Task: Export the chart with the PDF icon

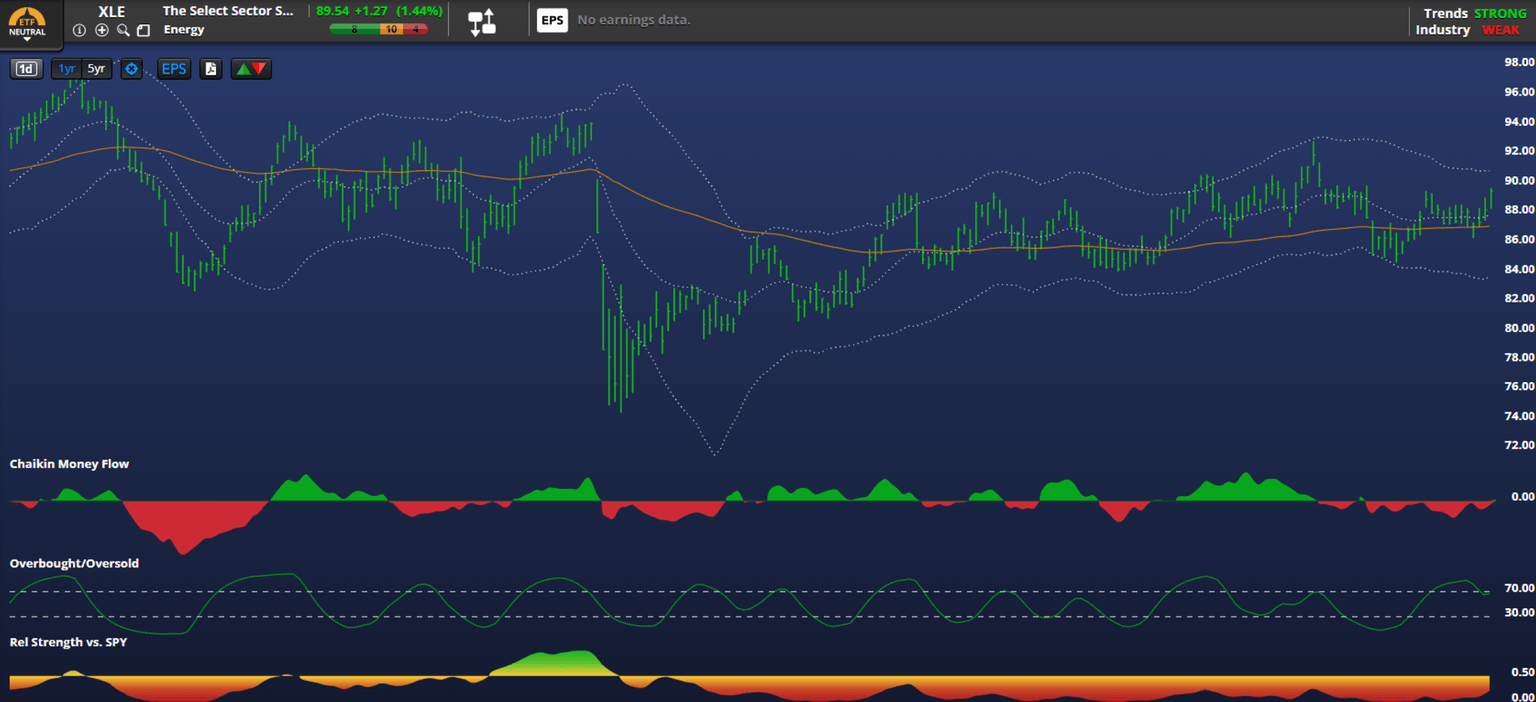Action: coord(210,69)
